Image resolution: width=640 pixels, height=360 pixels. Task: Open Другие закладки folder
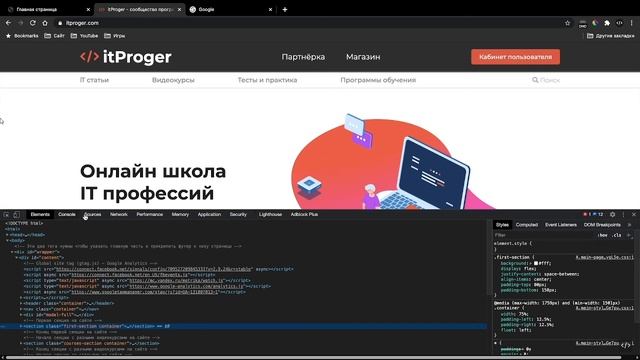(x=611, y=36)
